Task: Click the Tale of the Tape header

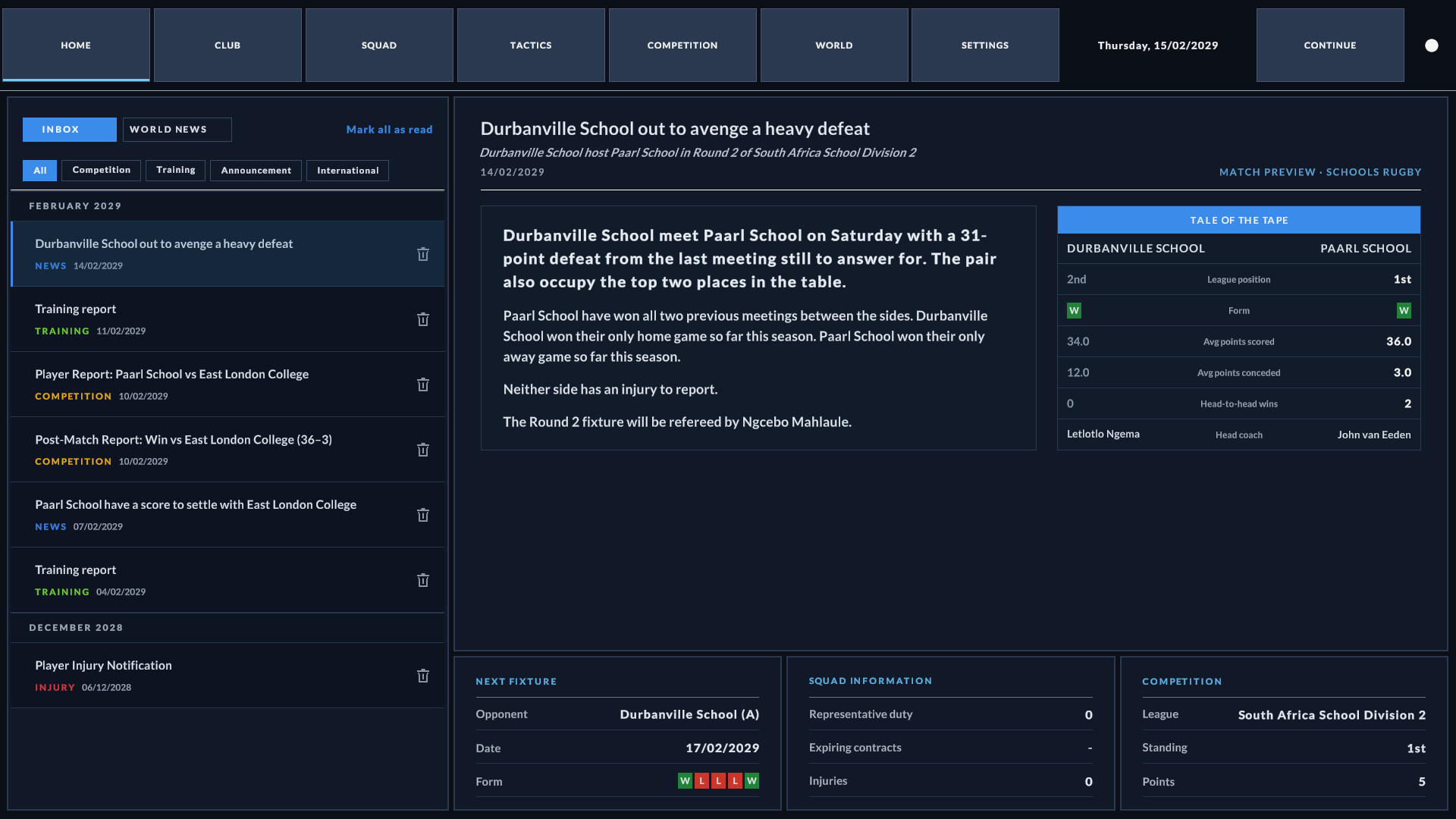Action: pos(1239,220)
